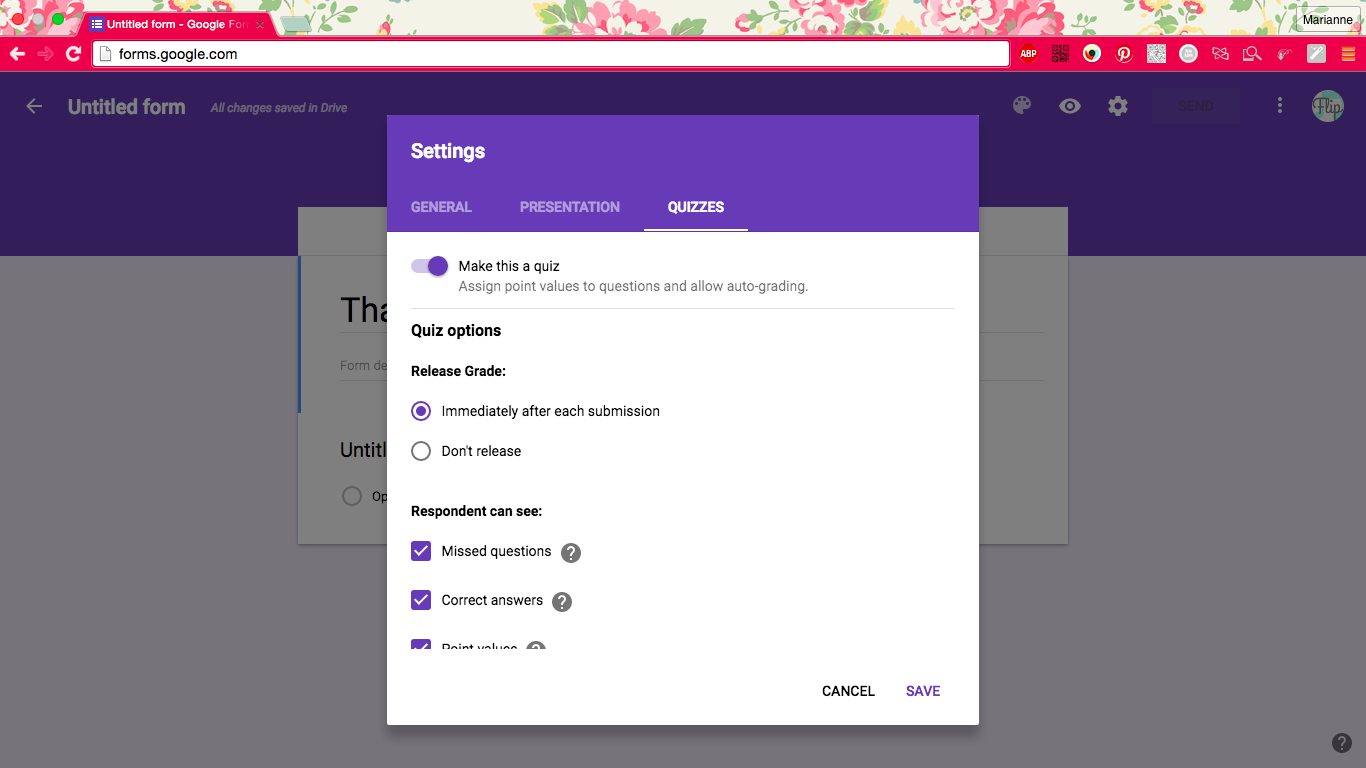Open the Adblock Plus extension
This screenshot has height=768, width=1366.
pyautogui.click(x=1028, y=54)
